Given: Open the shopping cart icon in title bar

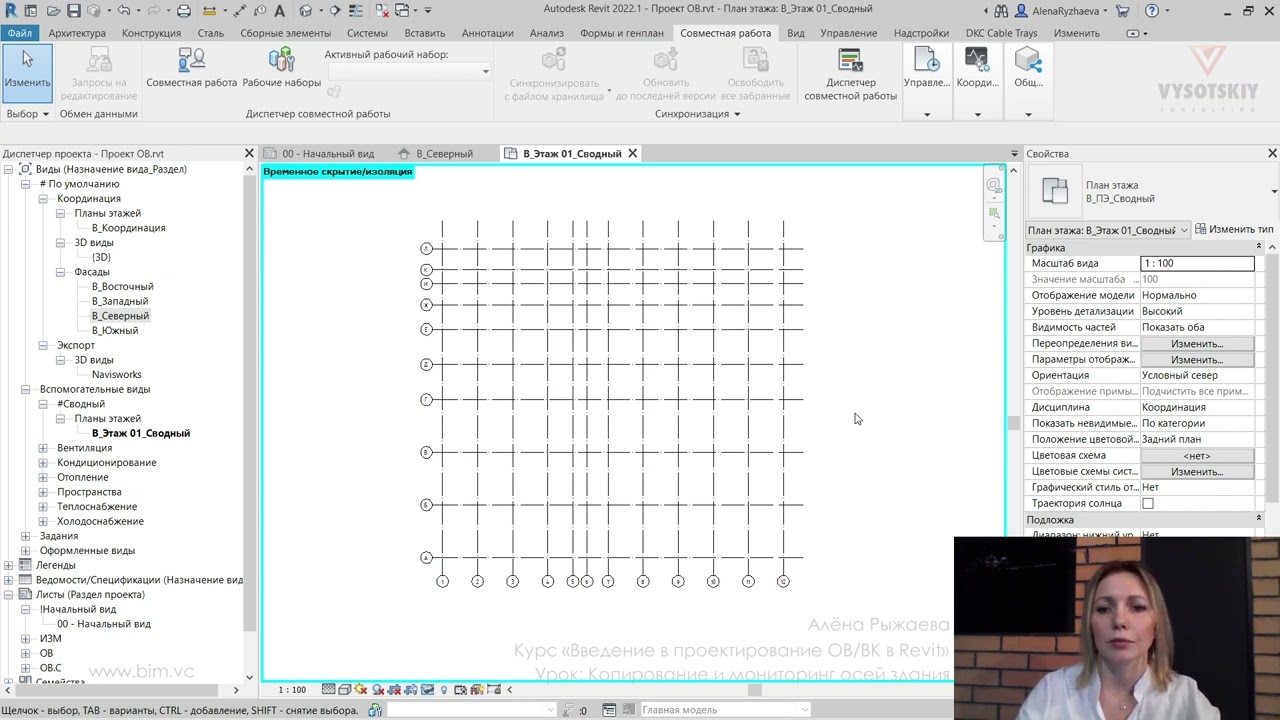Looking at the screenshot, I should (x=1122, y=11).
